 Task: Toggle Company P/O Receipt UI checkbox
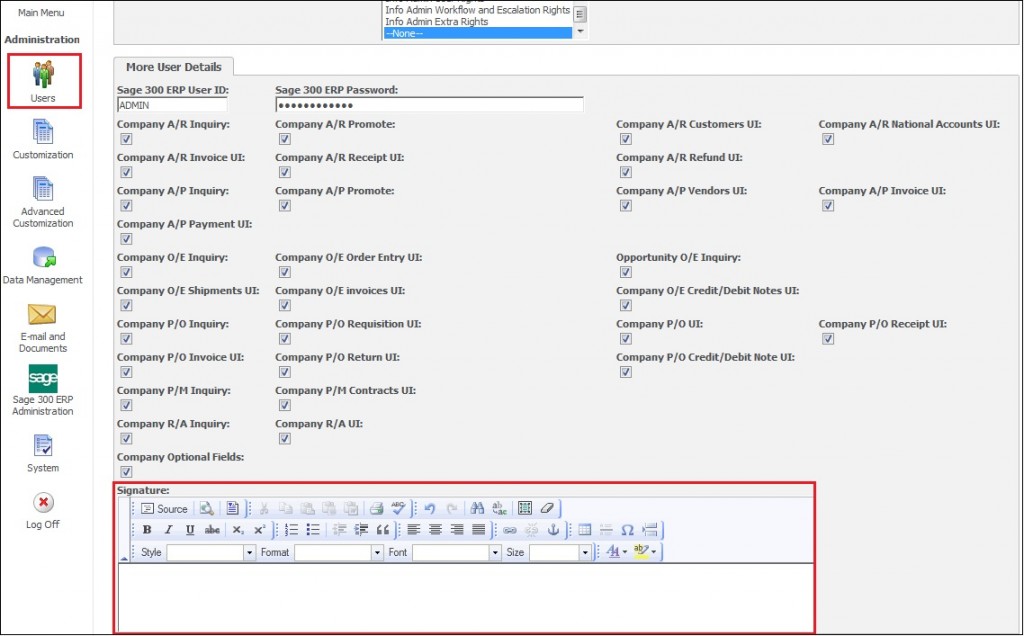(x=827, y=339)
